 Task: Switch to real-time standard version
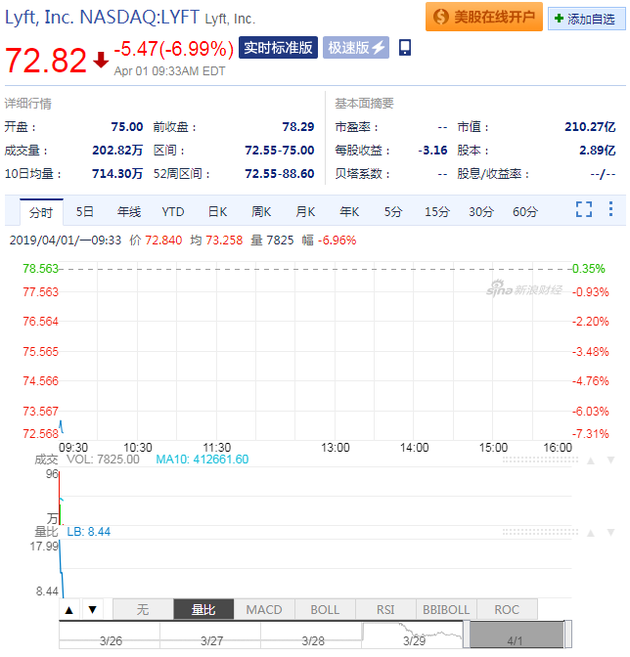(278, 47)
